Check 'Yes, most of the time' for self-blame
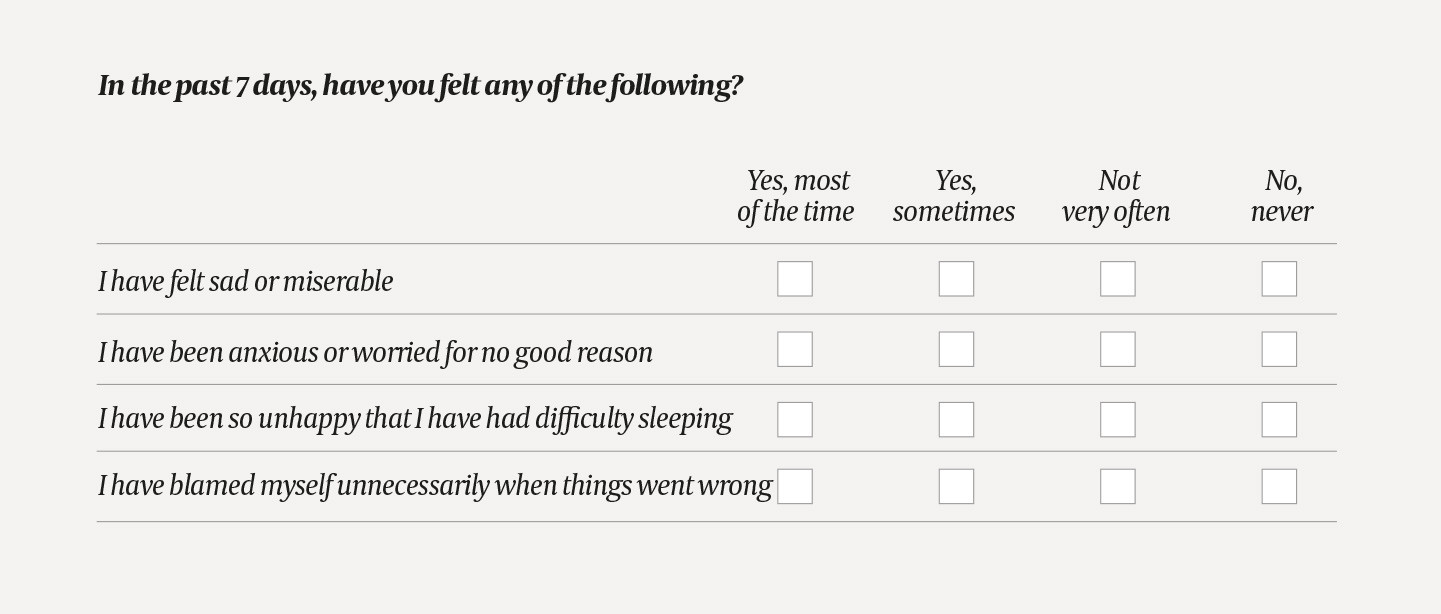Image resolution: width=1441 pixels, height=614 pixels. pyautogui.click(x=795, y=486)
